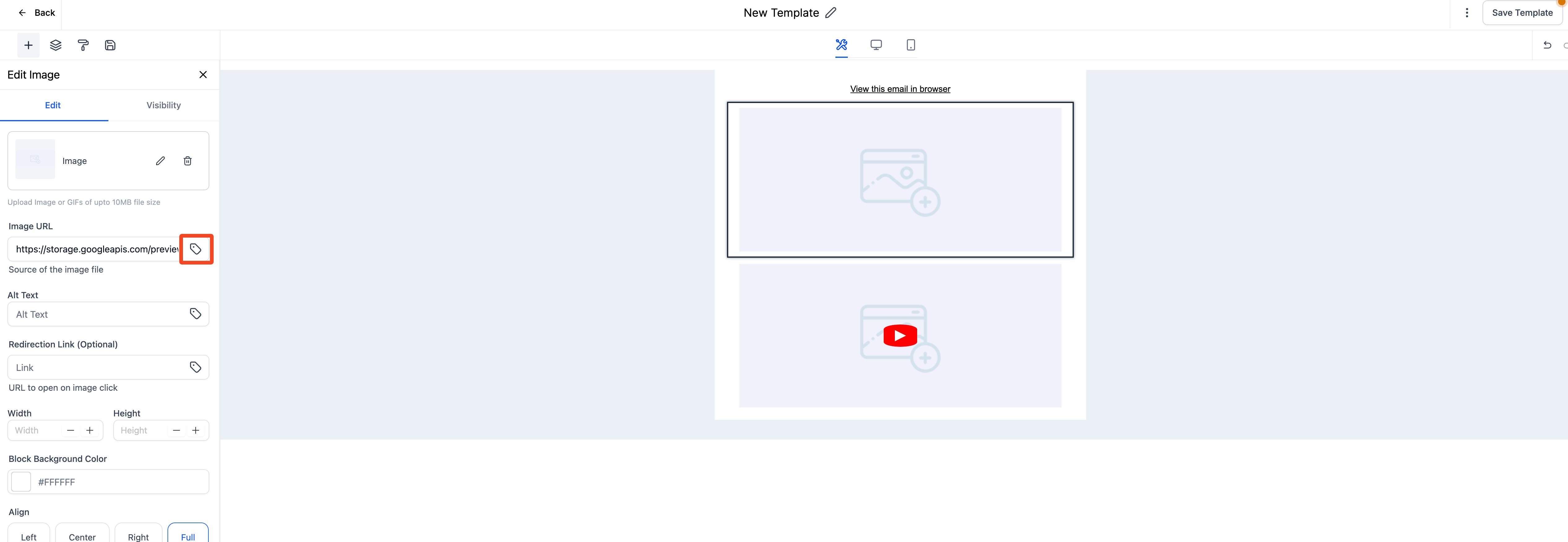Click the save floppy disk icon

[x=110, y=45]
